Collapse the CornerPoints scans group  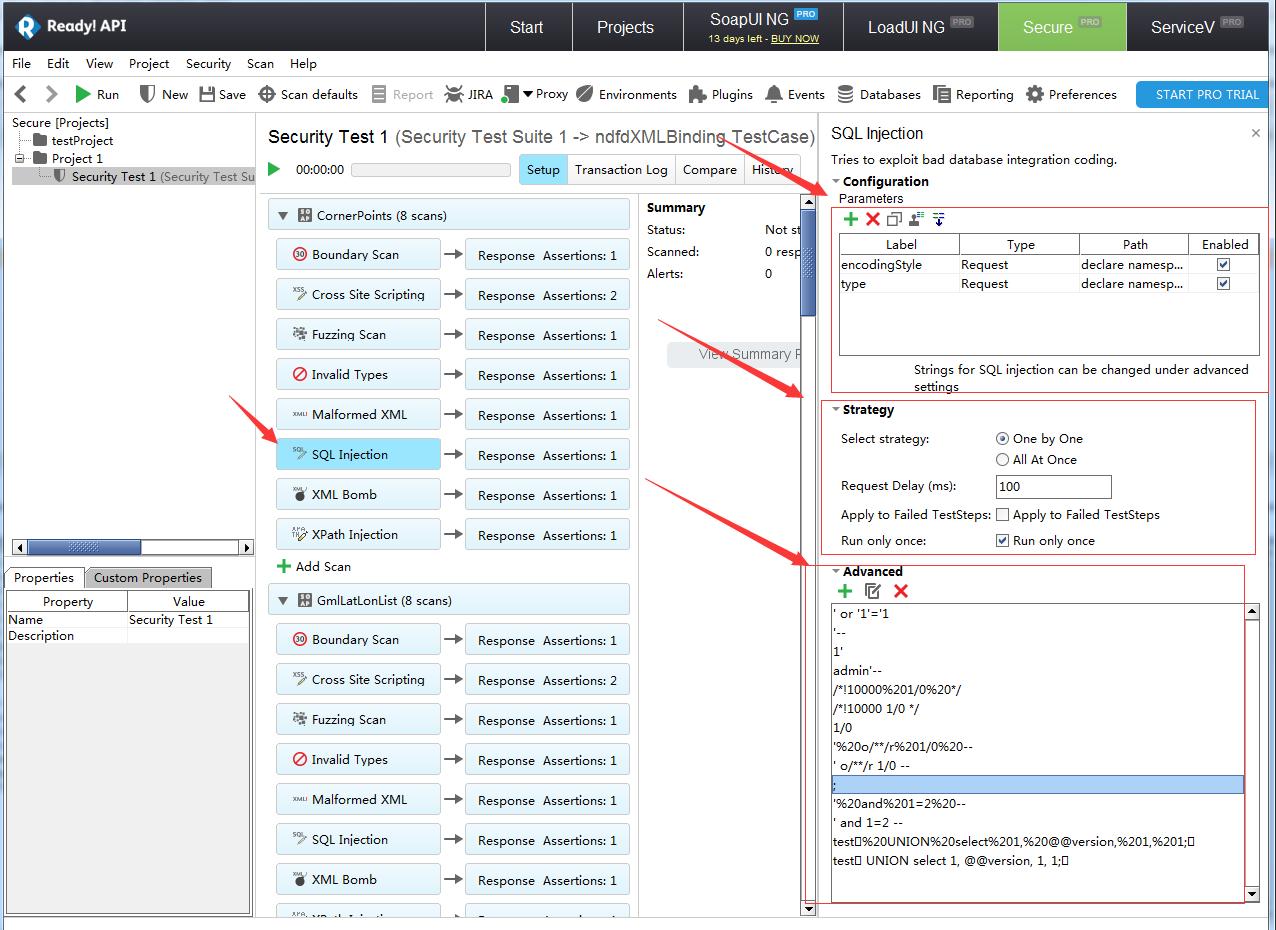283,215
